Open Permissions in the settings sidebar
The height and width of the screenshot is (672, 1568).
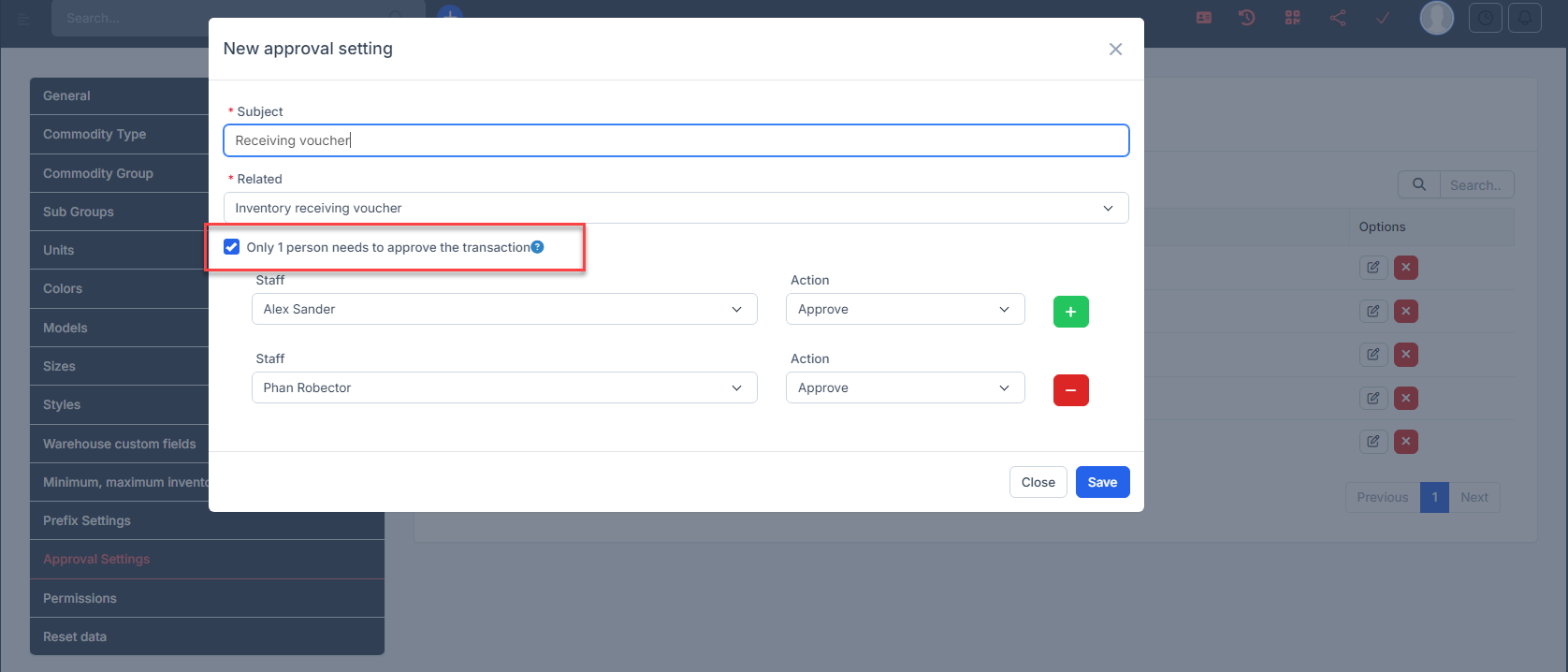[x=80, y=598]
